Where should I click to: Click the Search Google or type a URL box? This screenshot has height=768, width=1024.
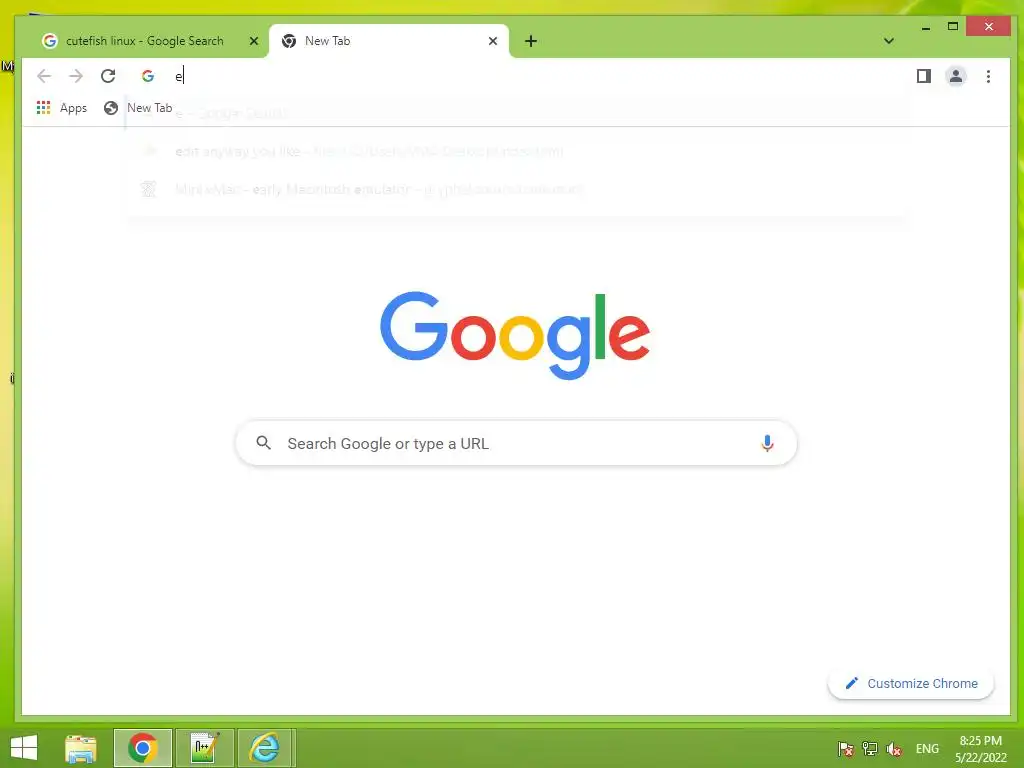pyautogui.click(x=516, y=443)
